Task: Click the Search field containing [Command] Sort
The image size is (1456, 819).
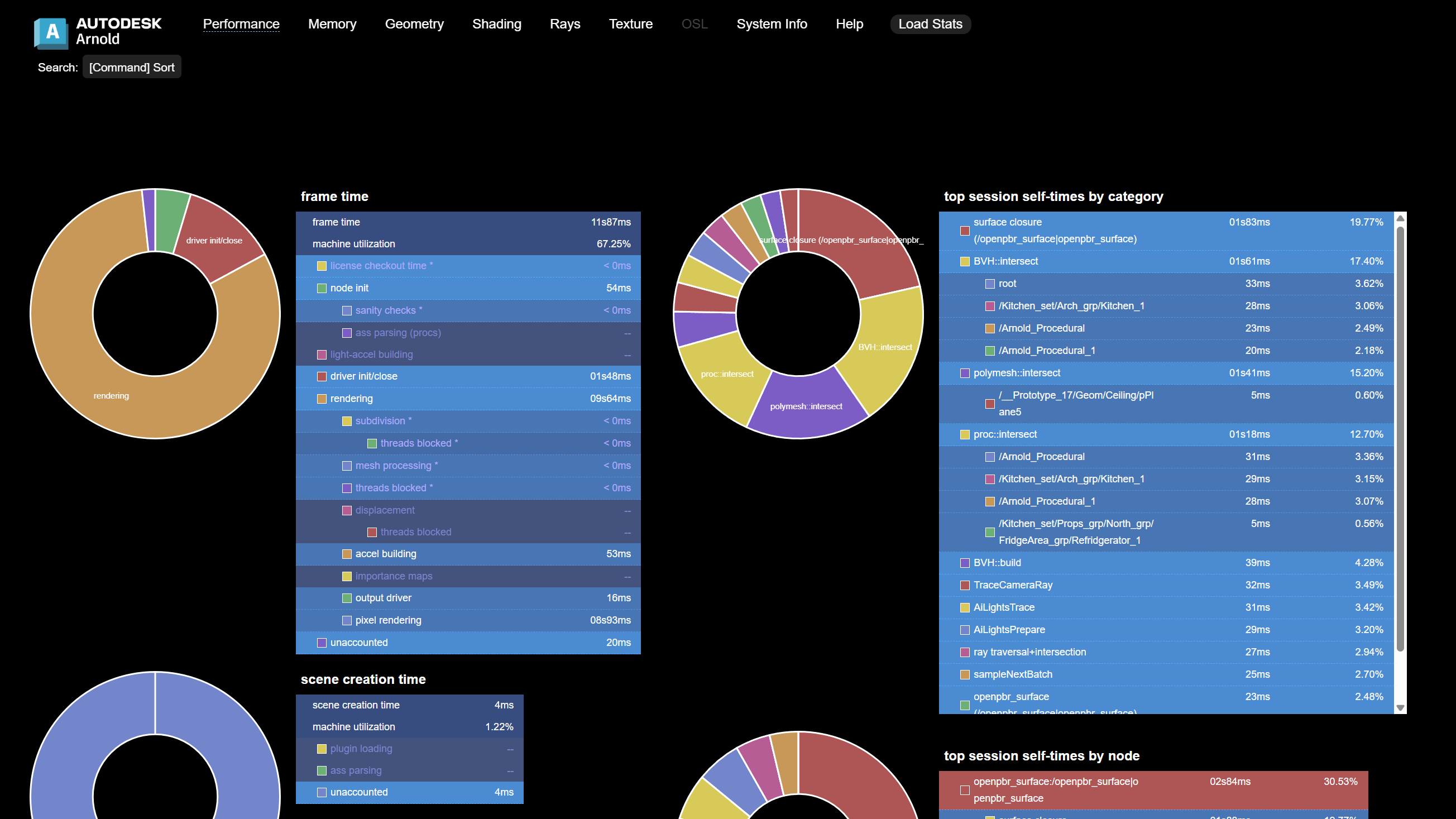Action: click(x=132, y=67)
